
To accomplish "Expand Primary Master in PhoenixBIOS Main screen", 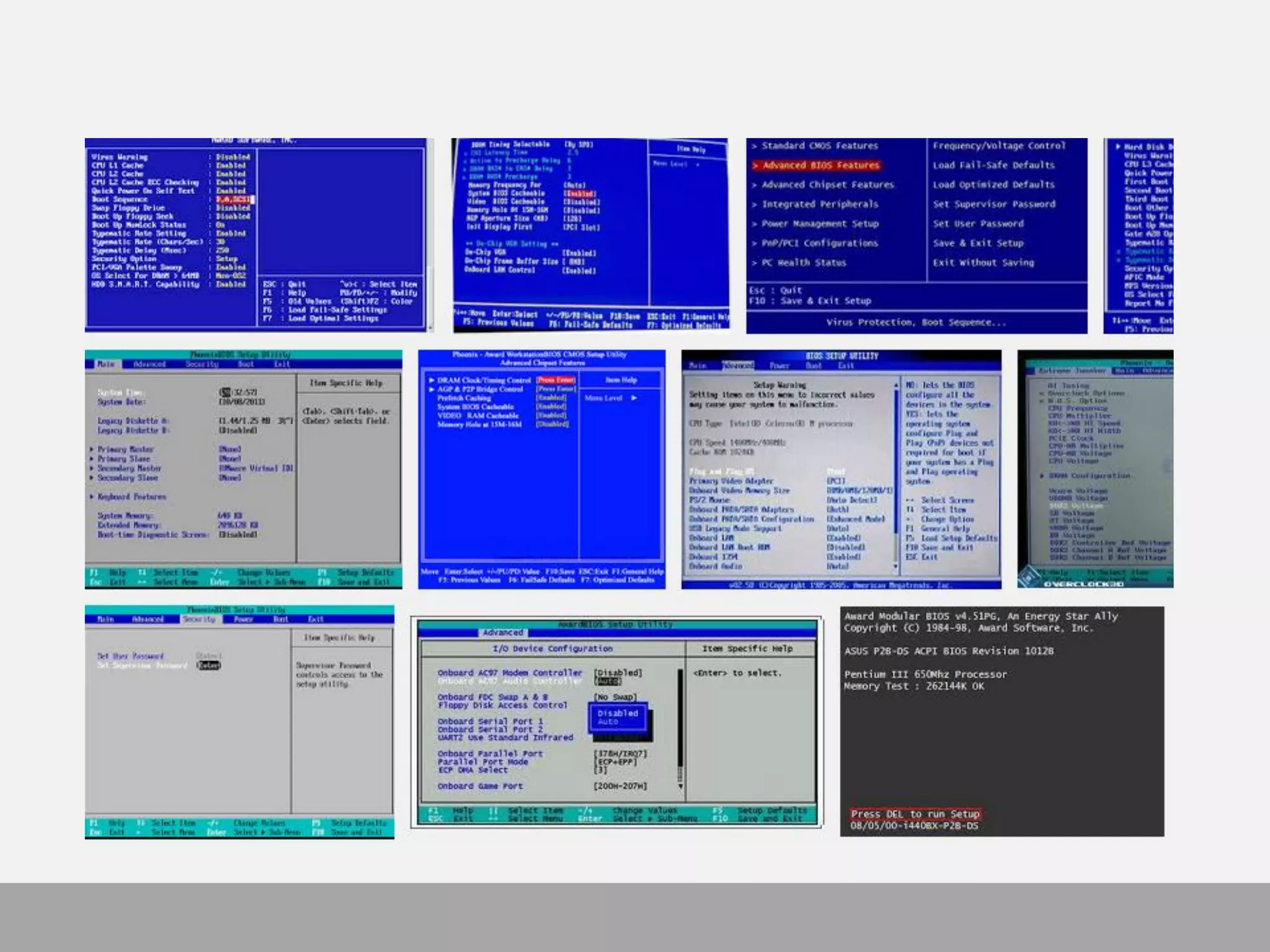I will coord(125,449).
